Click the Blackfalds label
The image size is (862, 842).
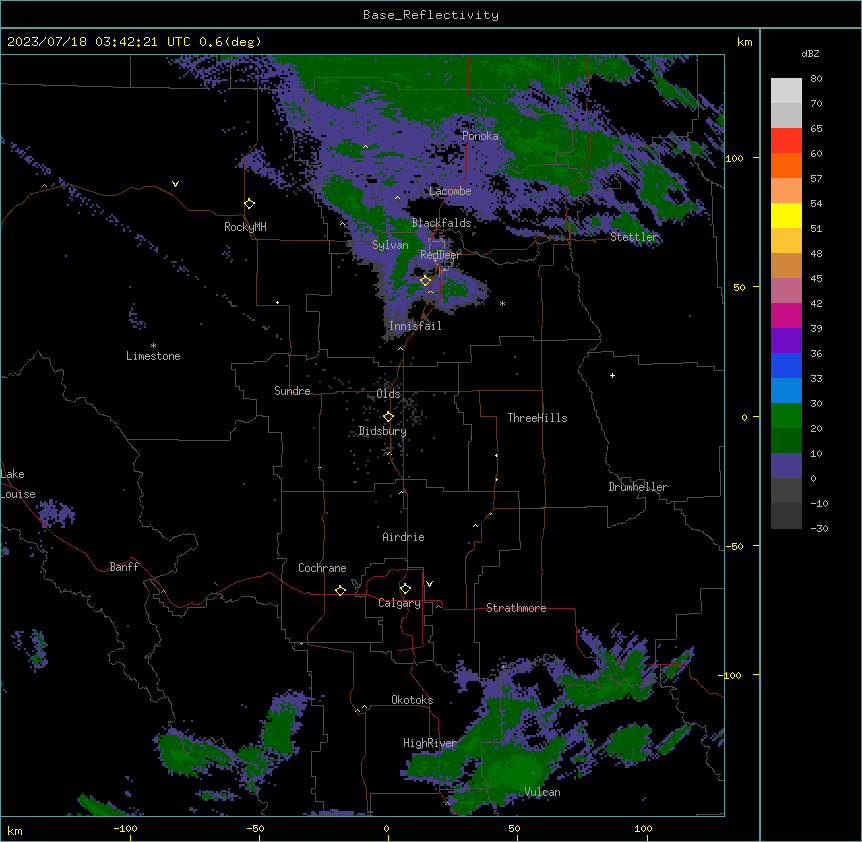[x=441, y=223]
